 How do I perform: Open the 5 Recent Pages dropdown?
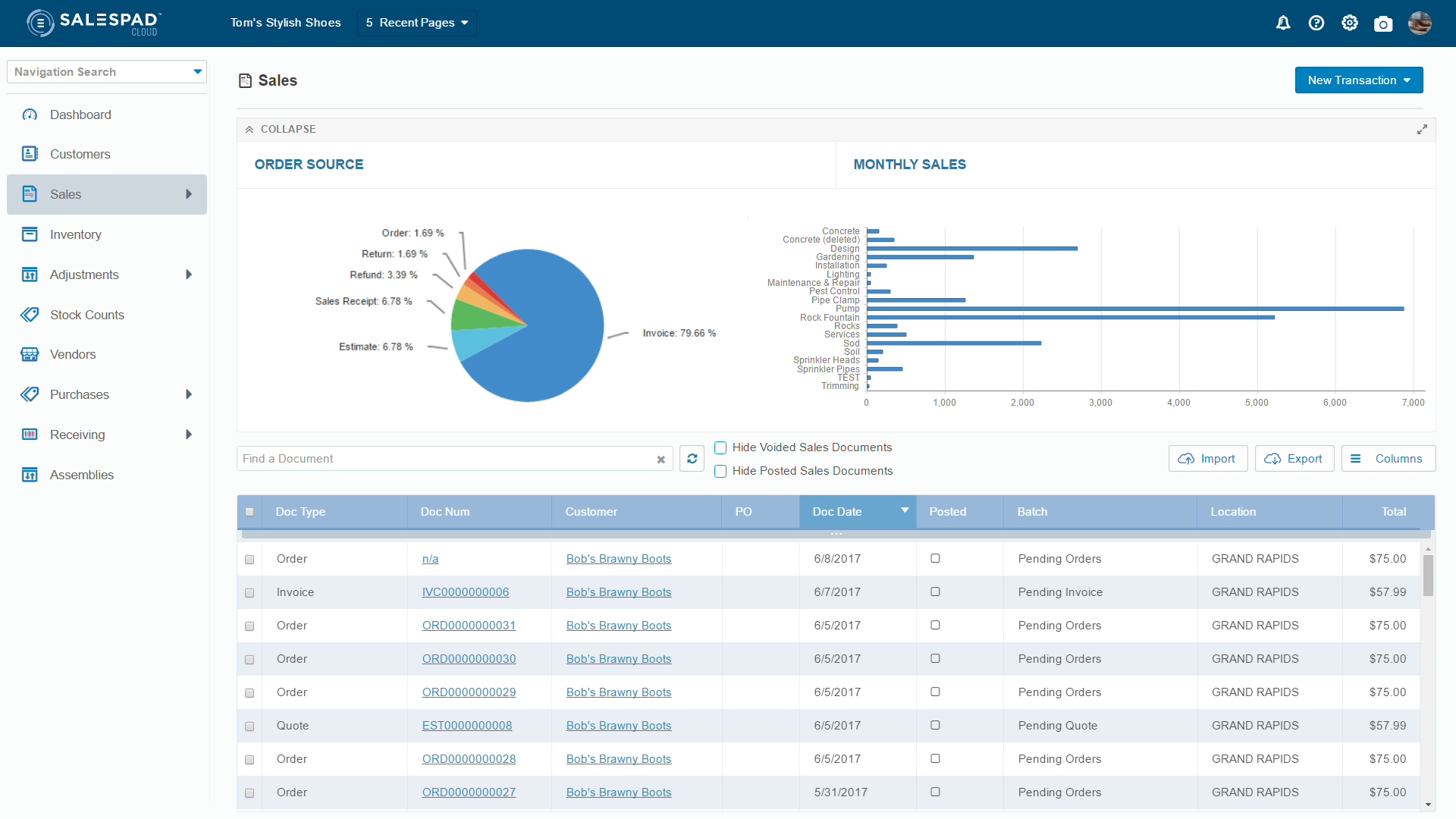(x=417, y=23)
